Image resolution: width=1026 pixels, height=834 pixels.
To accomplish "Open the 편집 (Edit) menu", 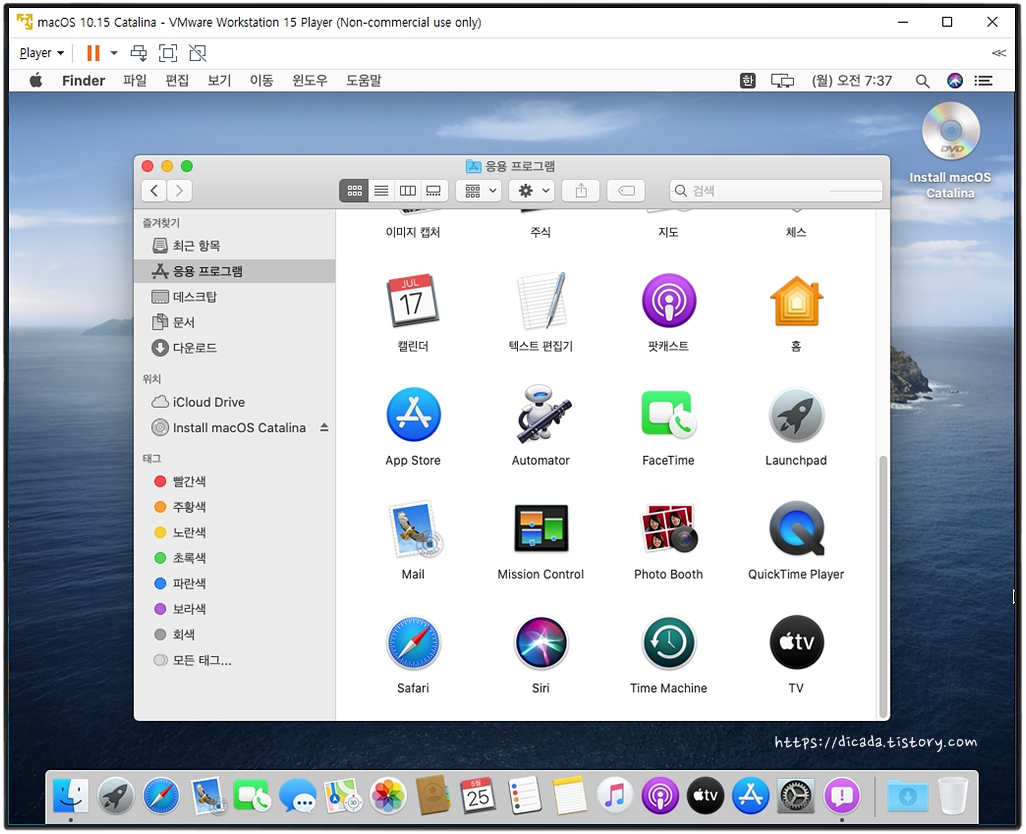I will click(177, 80).
